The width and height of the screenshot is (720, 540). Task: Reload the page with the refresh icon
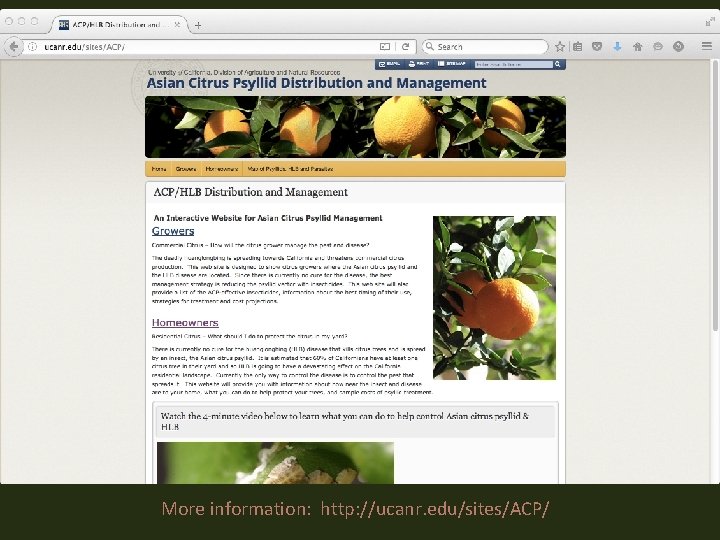(x=405, y=46)
